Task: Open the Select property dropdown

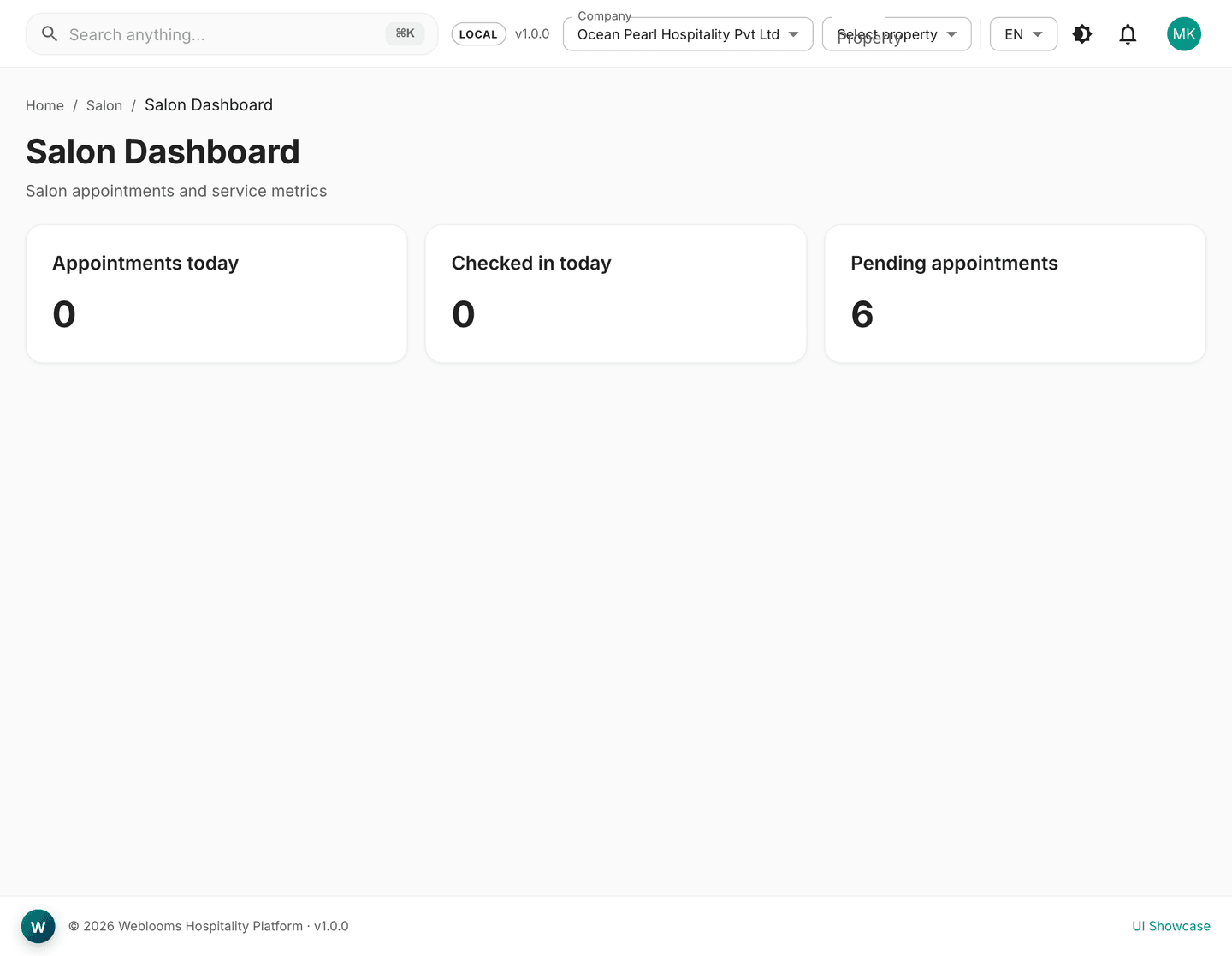Action: pyautogui.click(x=897, y=34)
